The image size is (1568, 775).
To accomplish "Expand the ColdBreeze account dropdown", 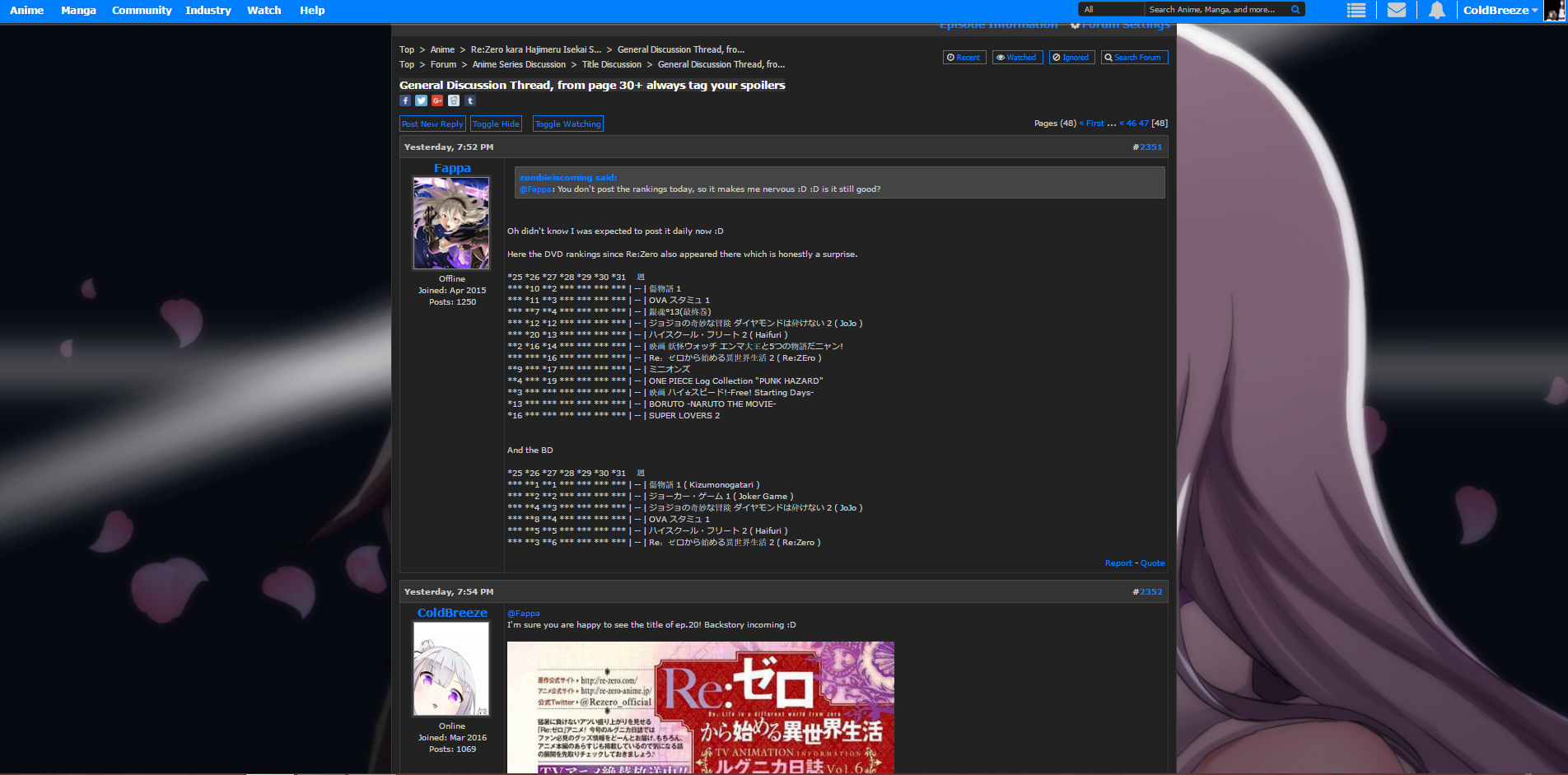I will click(1500, 10).
